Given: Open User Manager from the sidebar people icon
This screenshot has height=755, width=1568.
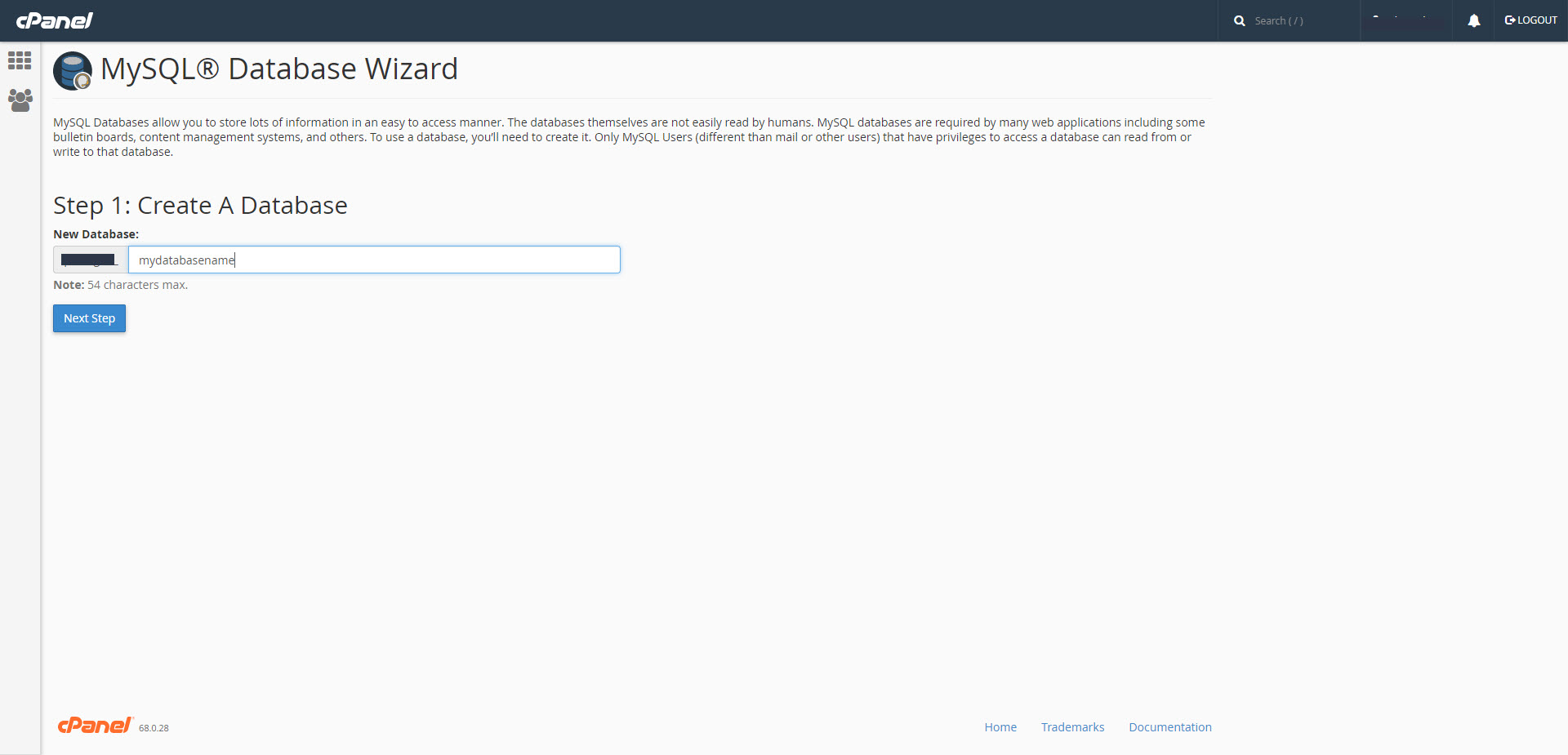Looking at the screenshot, I should 20,100.
